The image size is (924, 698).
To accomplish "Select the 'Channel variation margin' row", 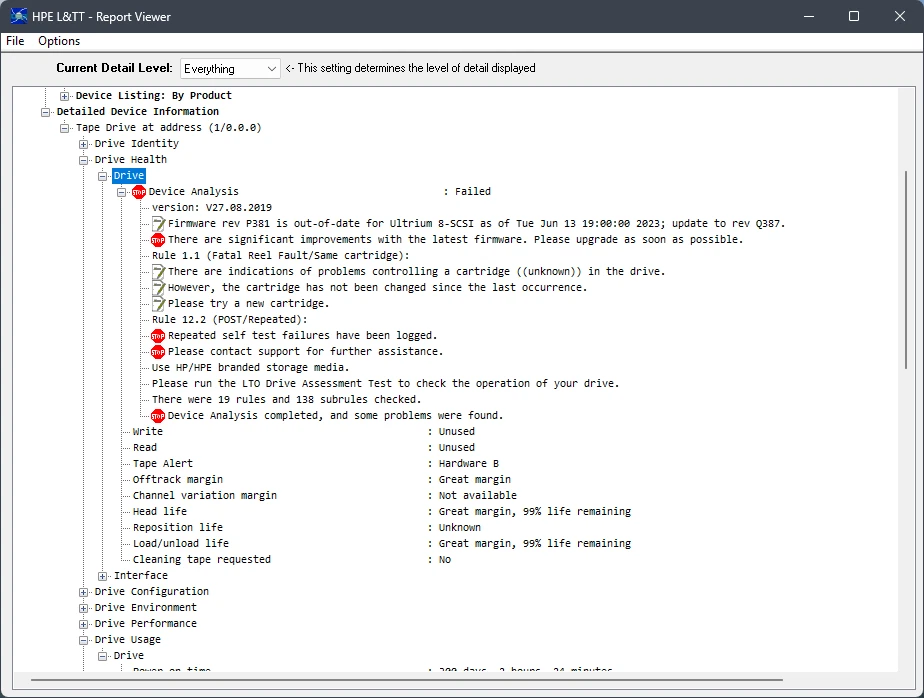I will (325, 495).
